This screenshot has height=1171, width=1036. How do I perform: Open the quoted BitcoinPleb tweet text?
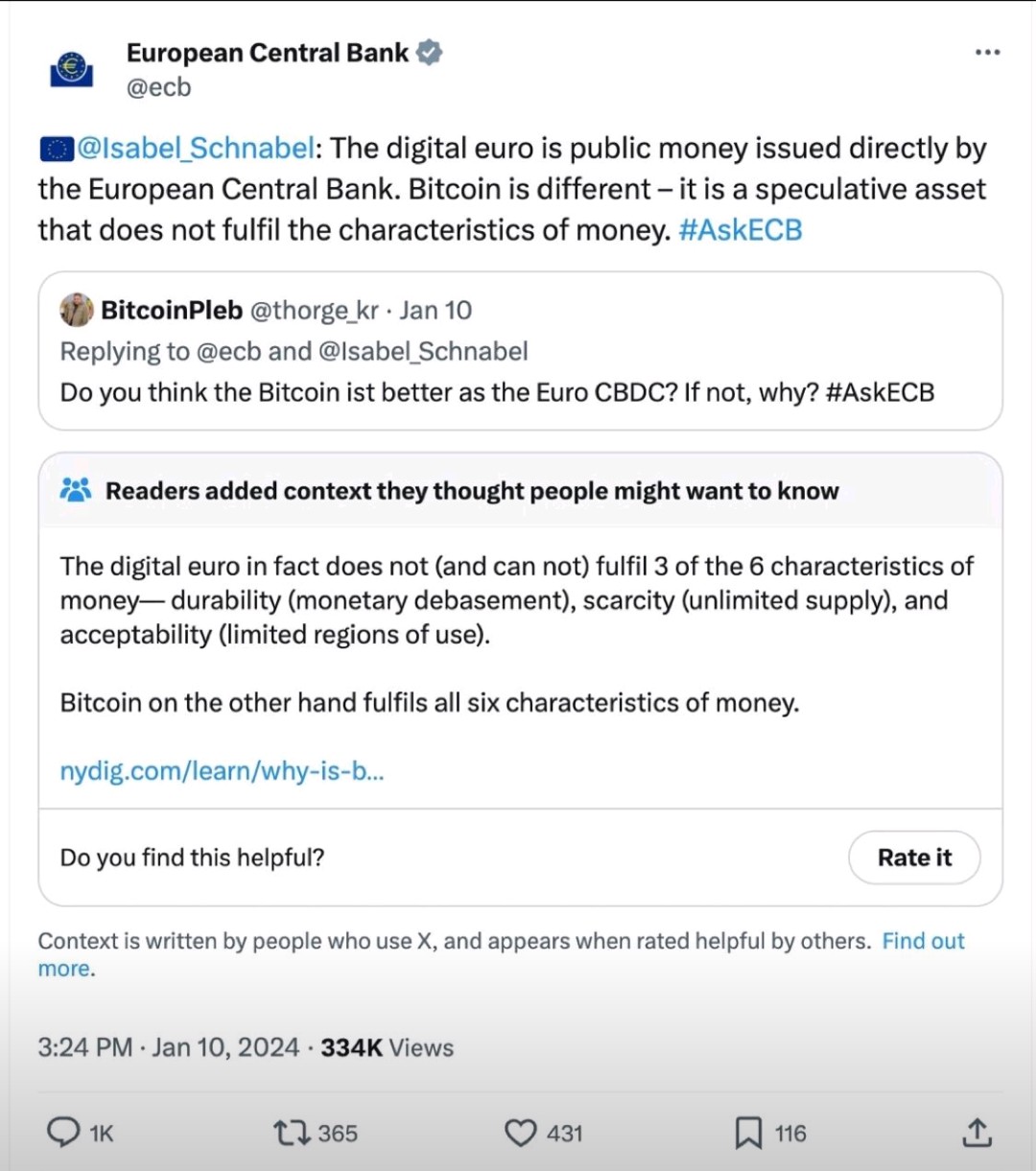coord(496,392)
